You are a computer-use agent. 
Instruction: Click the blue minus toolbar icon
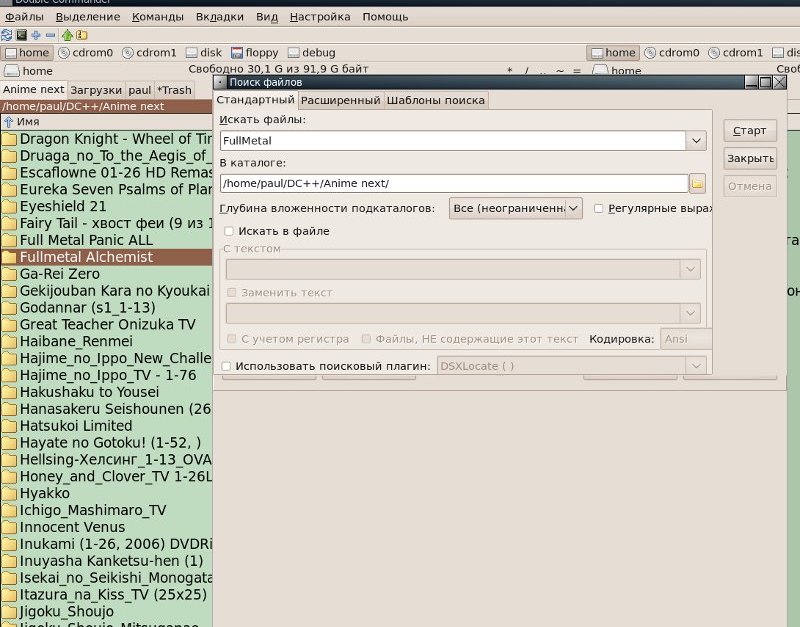point(51,35)
